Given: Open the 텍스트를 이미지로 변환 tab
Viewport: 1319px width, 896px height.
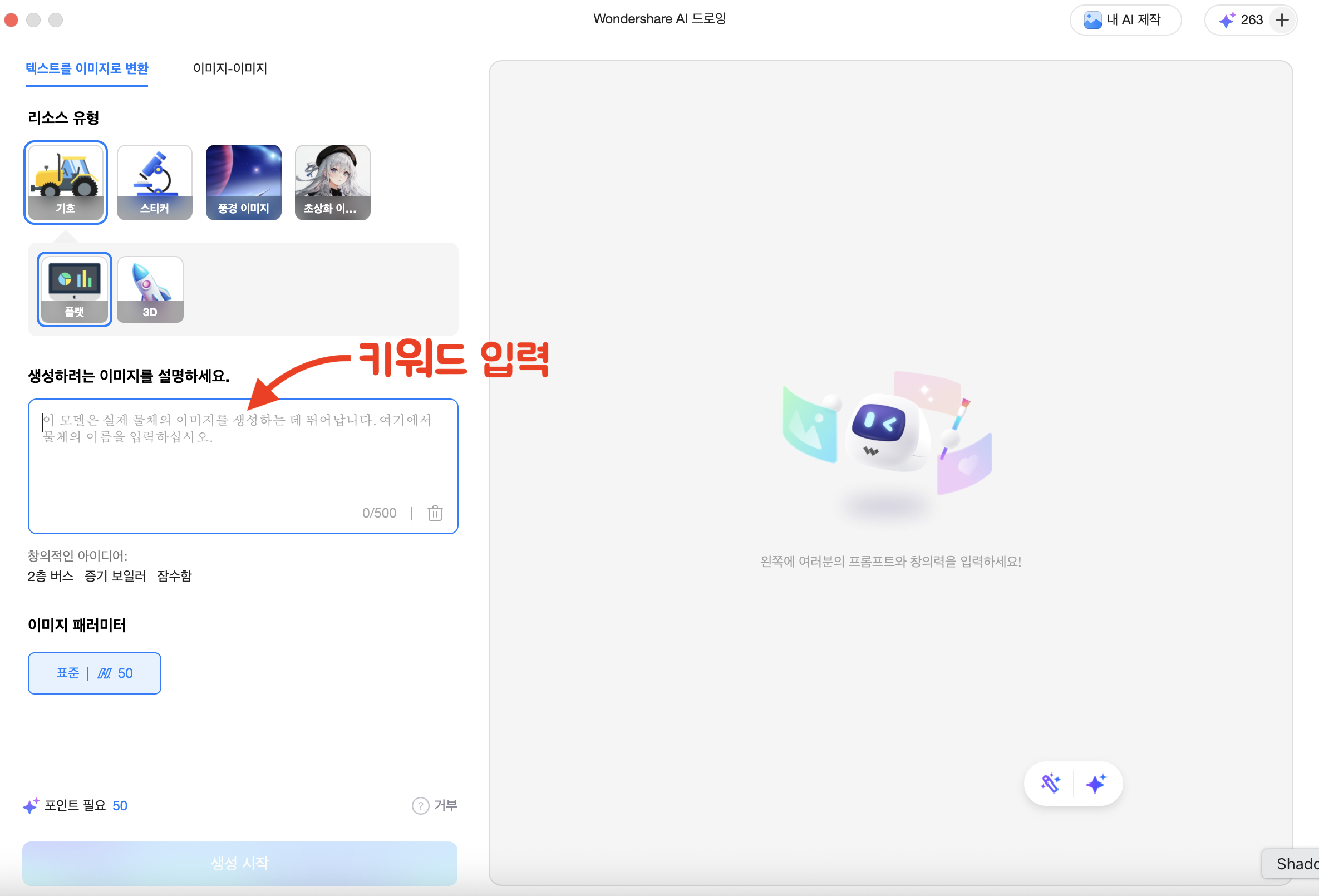Looking at the screenshot, I should click(87, 68).
